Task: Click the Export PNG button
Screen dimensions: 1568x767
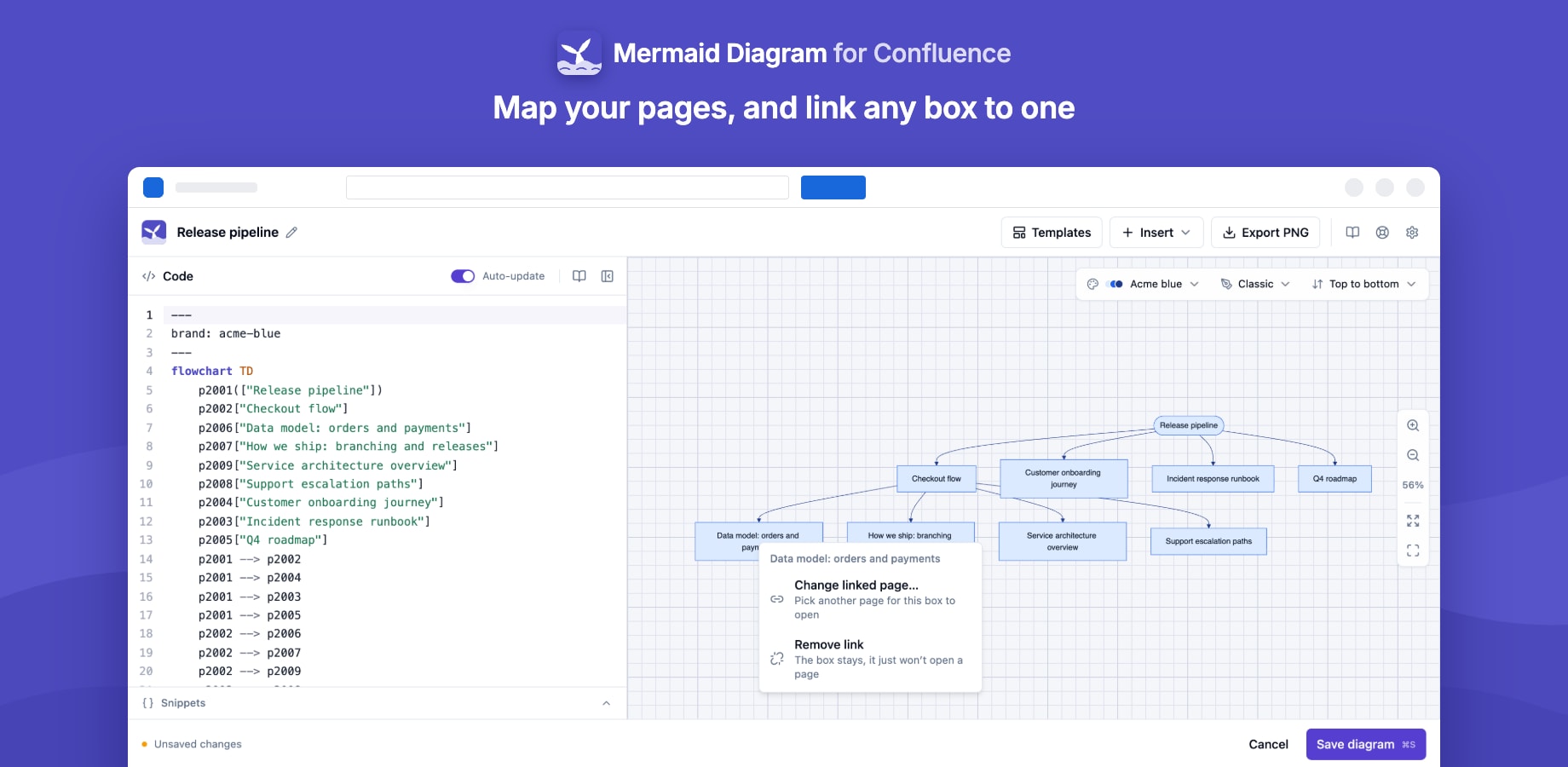Action: point(1265,233)
